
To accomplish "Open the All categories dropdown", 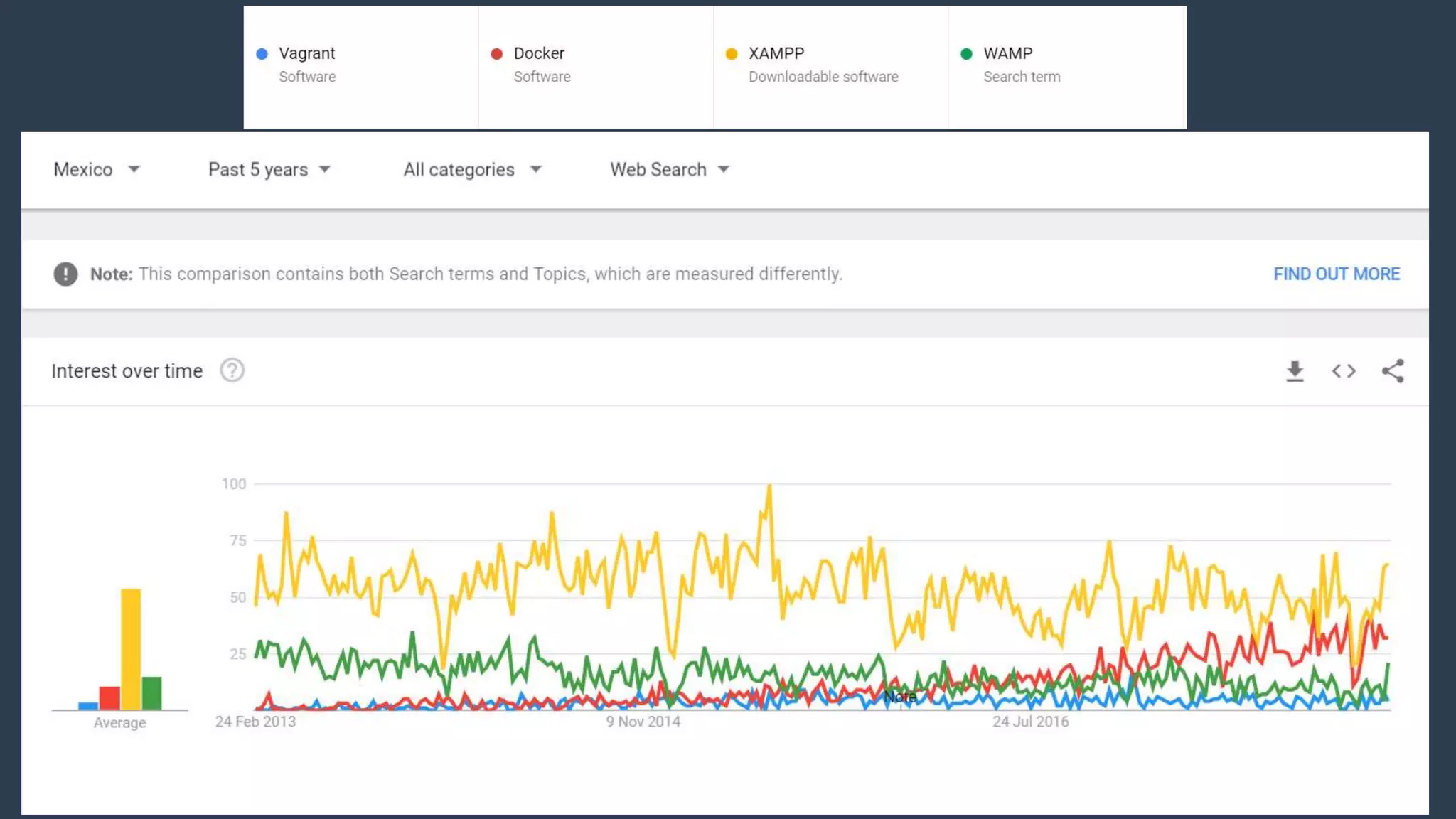I will click(x=472, y=170).
